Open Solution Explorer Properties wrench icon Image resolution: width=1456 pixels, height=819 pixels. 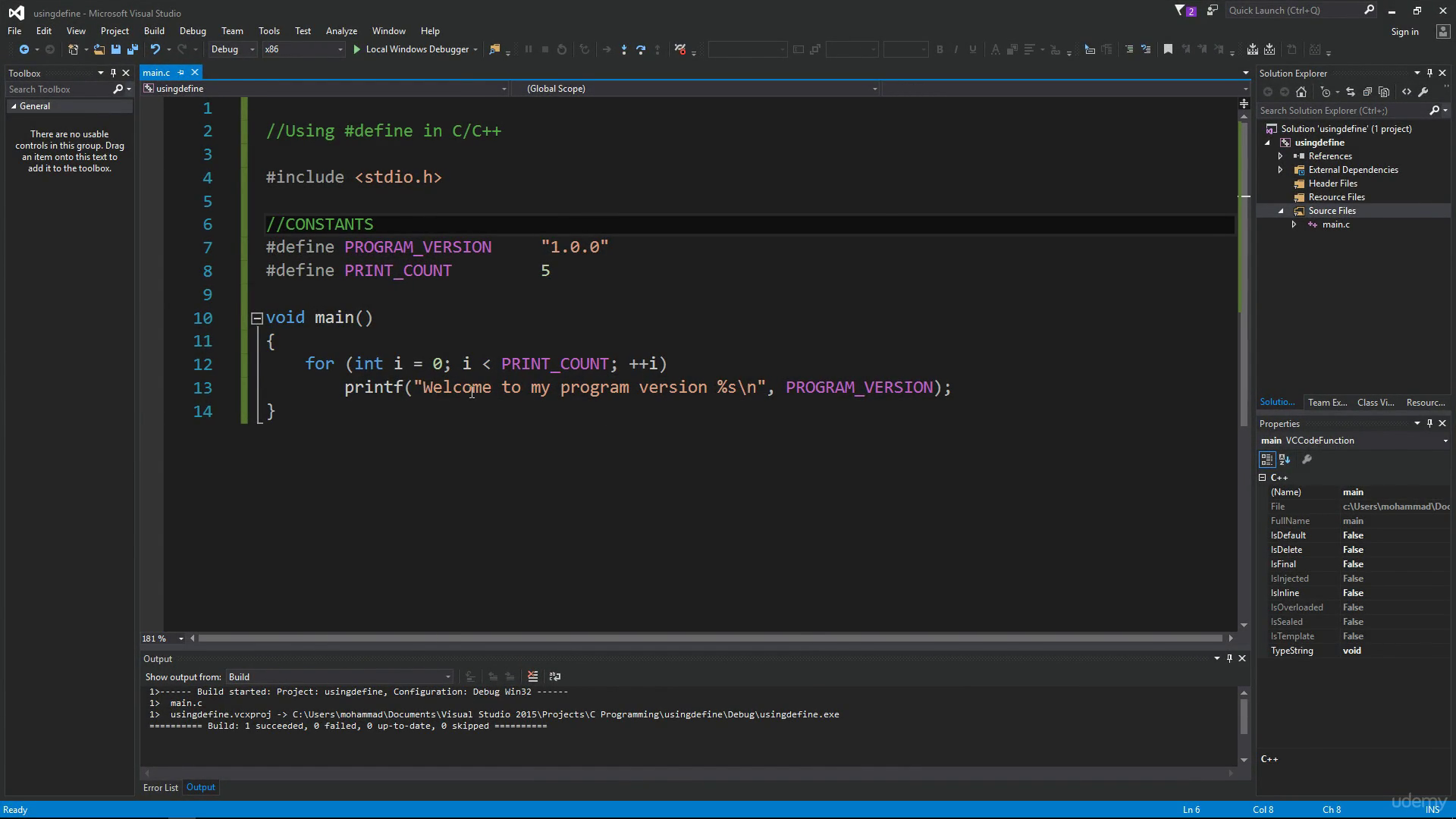[x=1423, y=92]
